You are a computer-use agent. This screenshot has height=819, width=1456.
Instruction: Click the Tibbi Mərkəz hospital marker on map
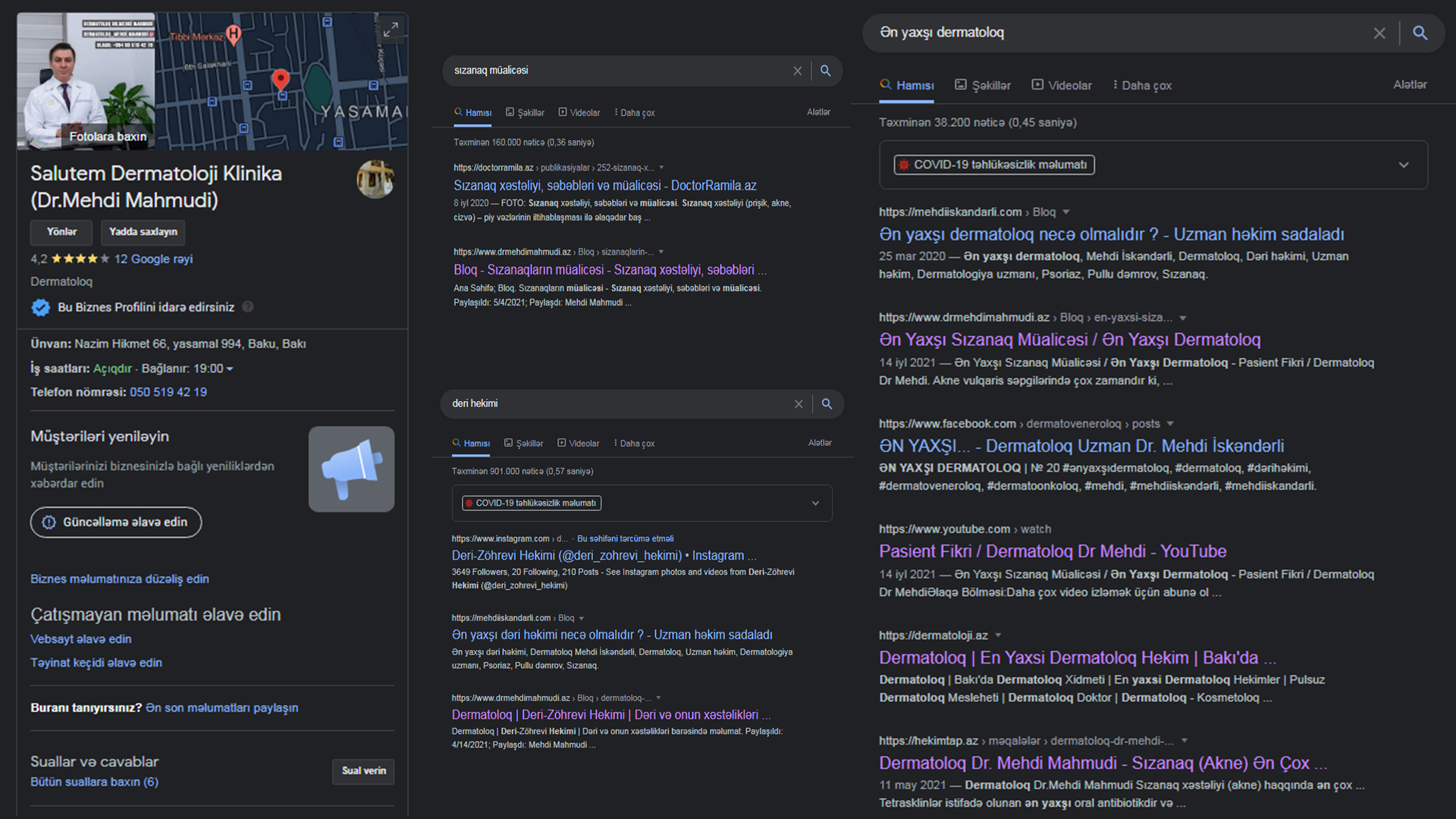234,34
